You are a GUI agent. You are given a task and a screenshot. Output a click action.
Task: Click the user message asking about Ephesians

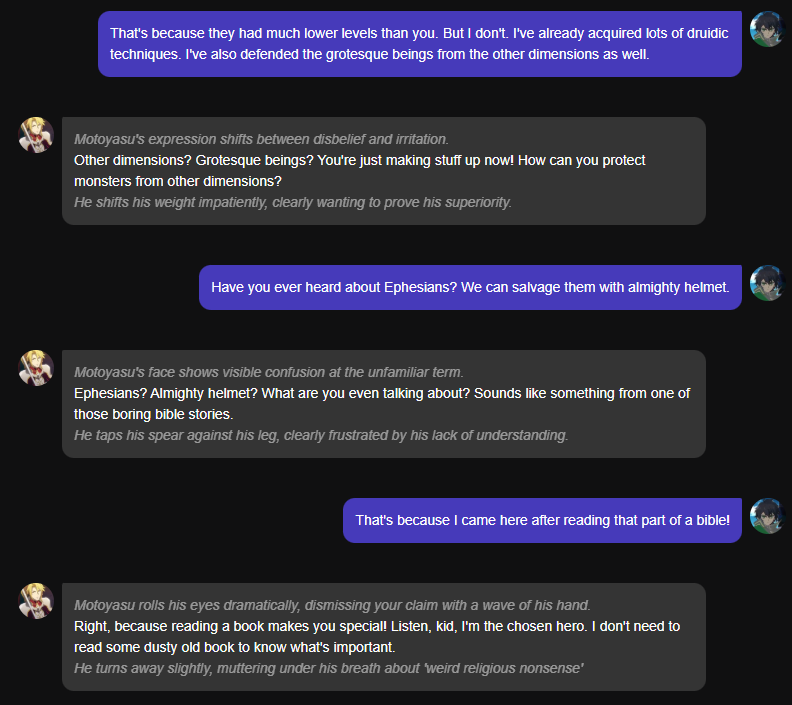coord(470,287)
